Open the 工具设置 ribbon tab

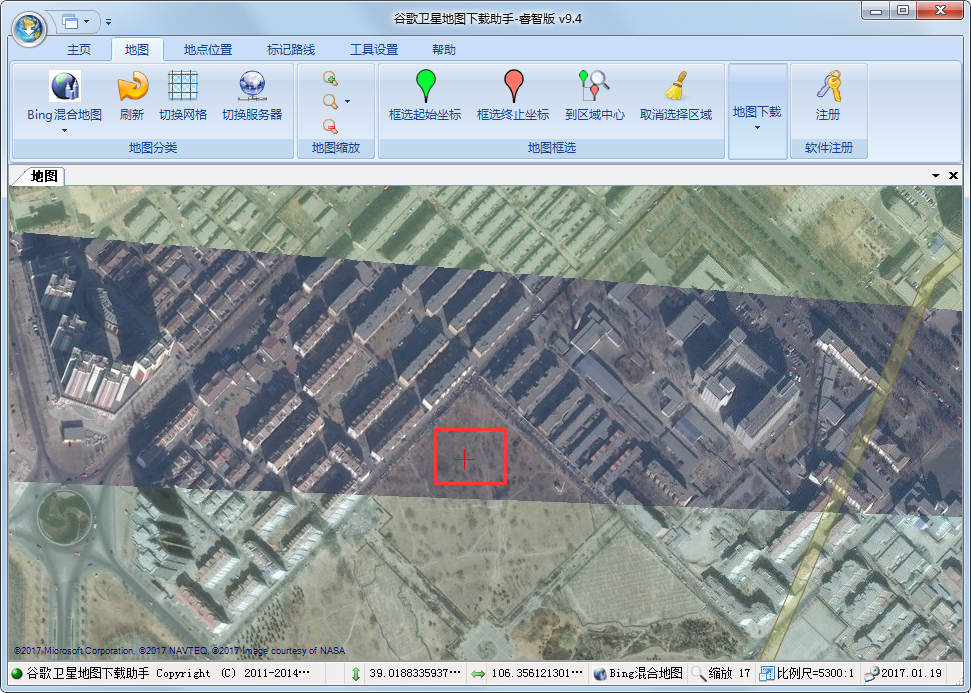click(x=374, y=50)
